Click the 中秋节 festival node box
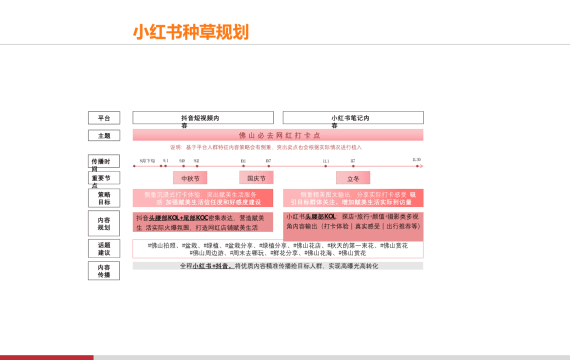The width and height of the screenshot is (570, 360). [x=190, y=178]
